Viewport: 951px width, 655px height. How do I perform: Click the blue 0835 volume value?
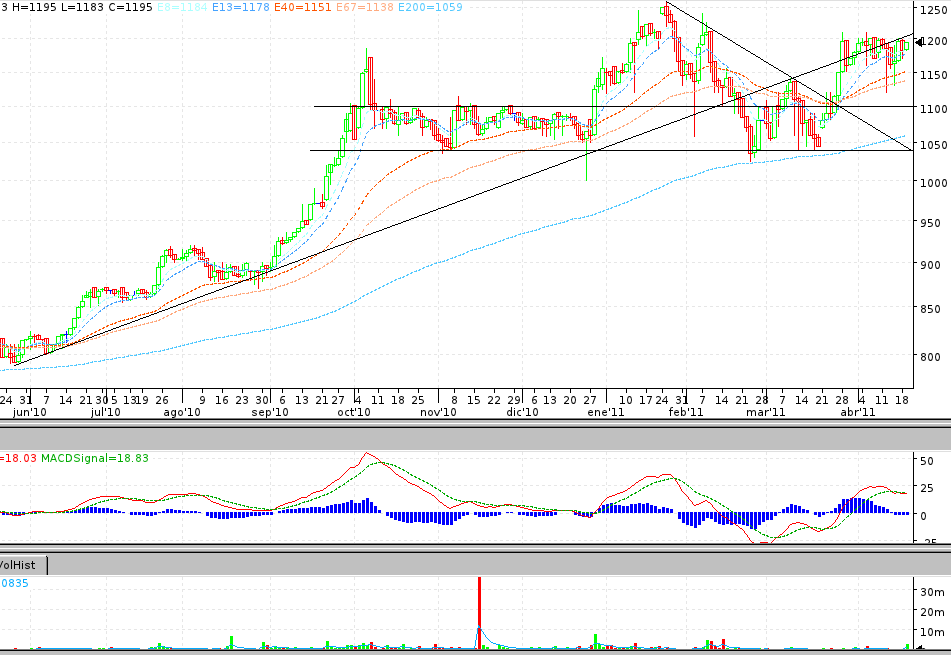click(14, 583)
